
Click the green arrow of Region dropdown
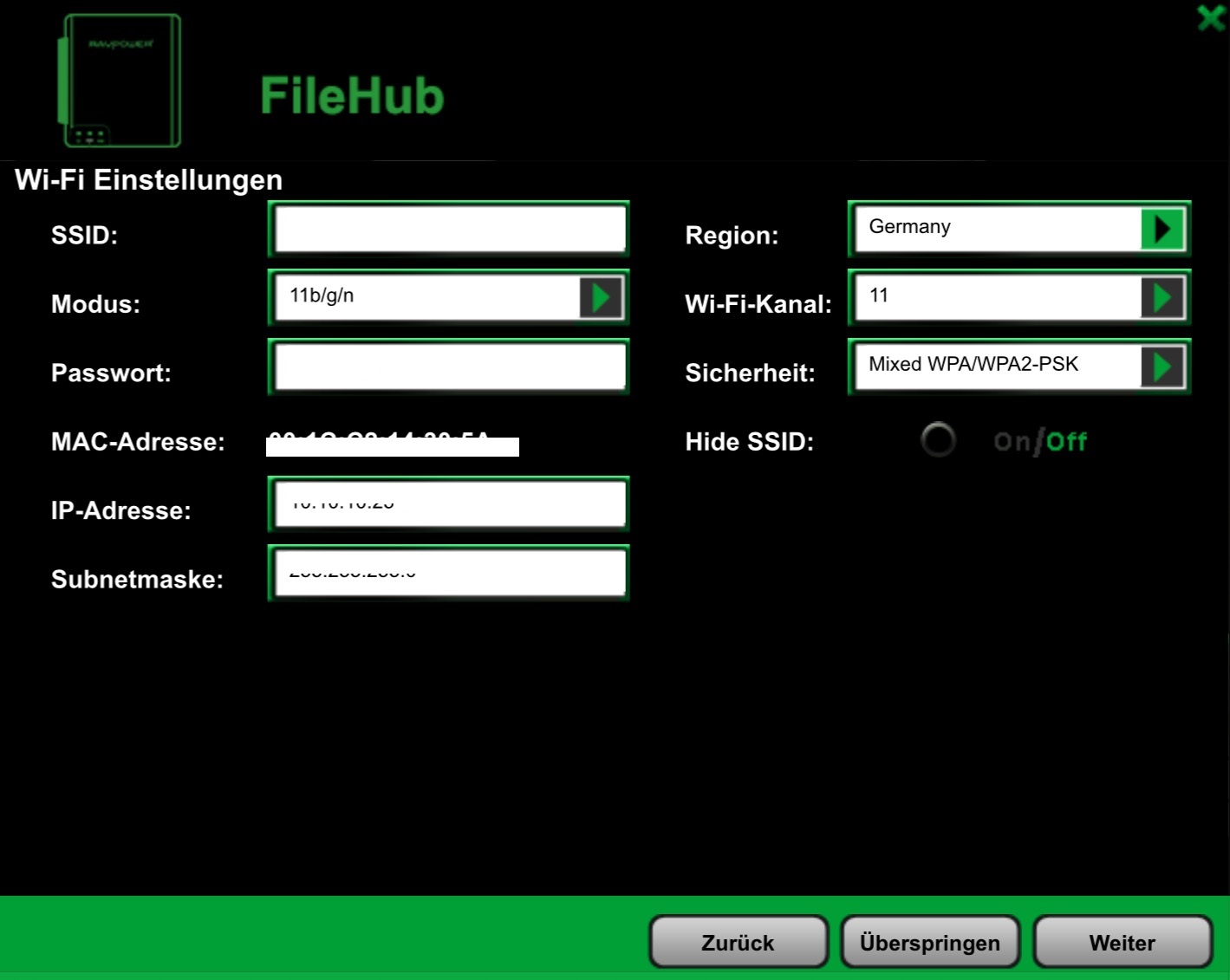click(1162, 230)
